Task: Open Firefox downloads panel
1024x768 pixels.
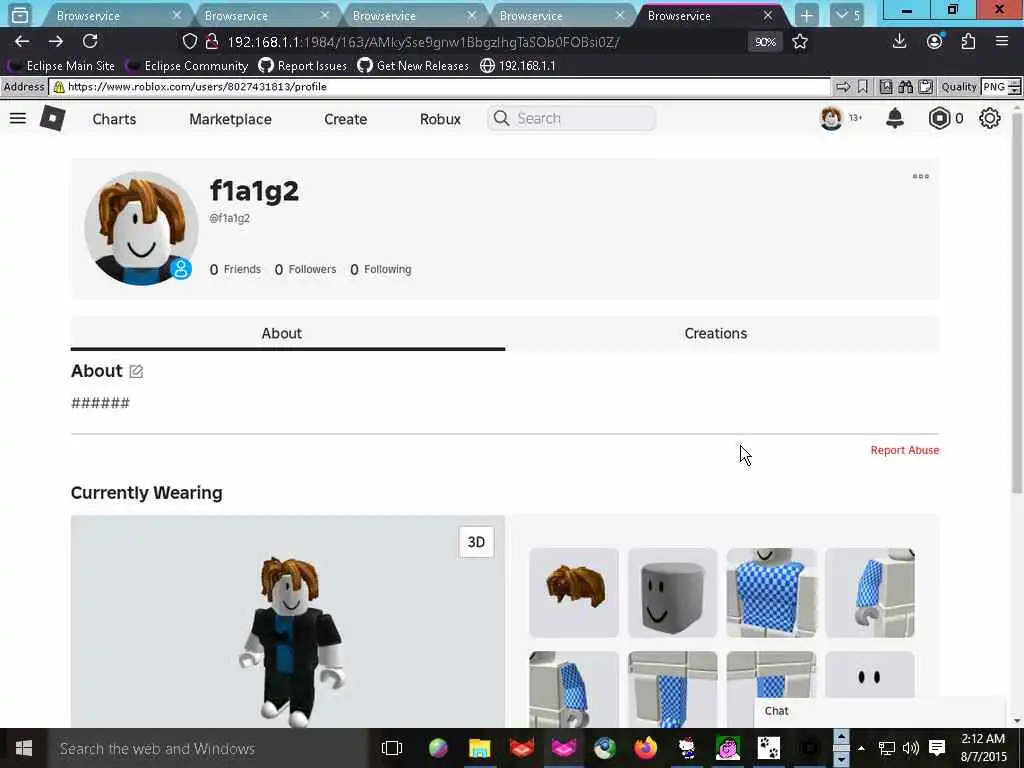Action: point(899,41)
